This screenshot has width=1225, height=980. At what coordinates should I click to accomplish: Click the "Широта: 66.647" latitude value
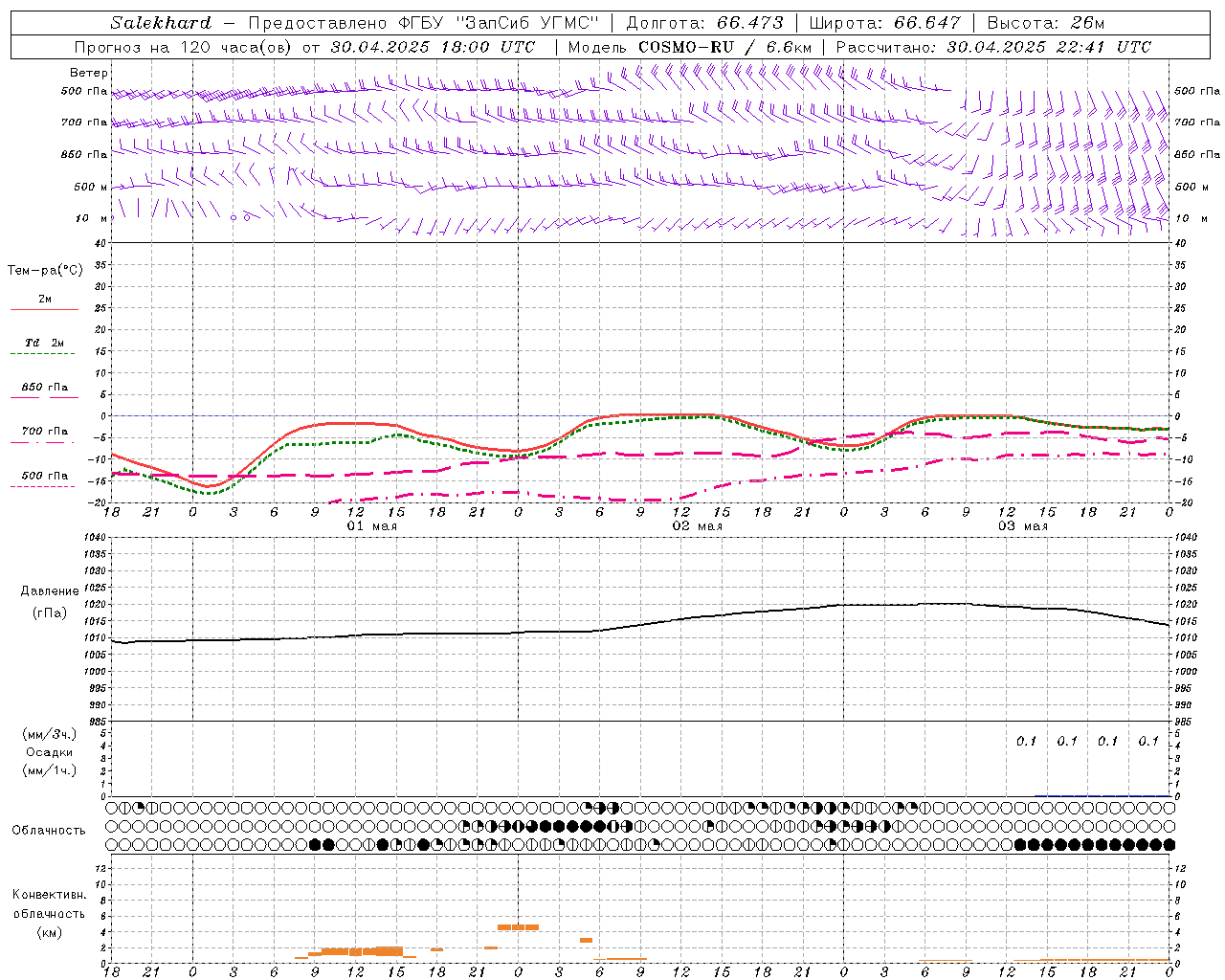click(884, 23)
